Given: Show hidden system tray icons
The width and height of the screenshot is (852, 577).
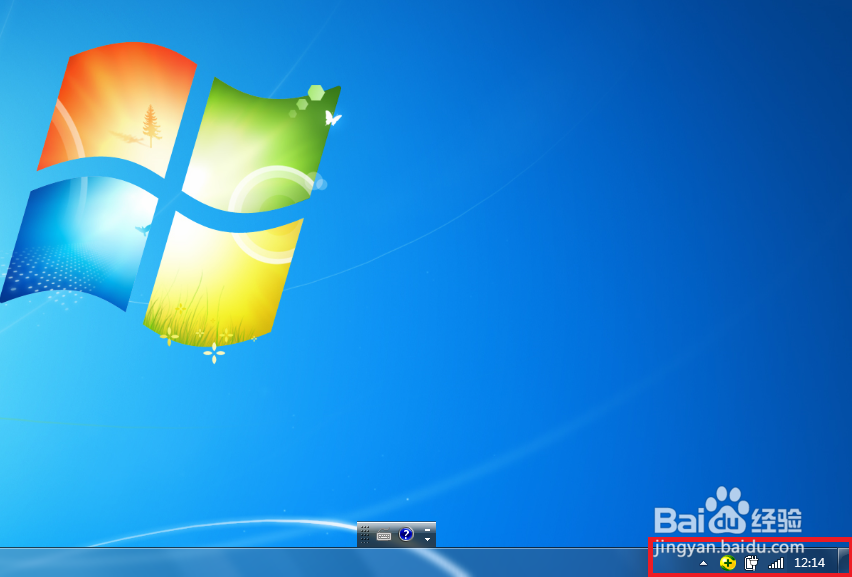Looking at the screenshot, I should (704, 563).
